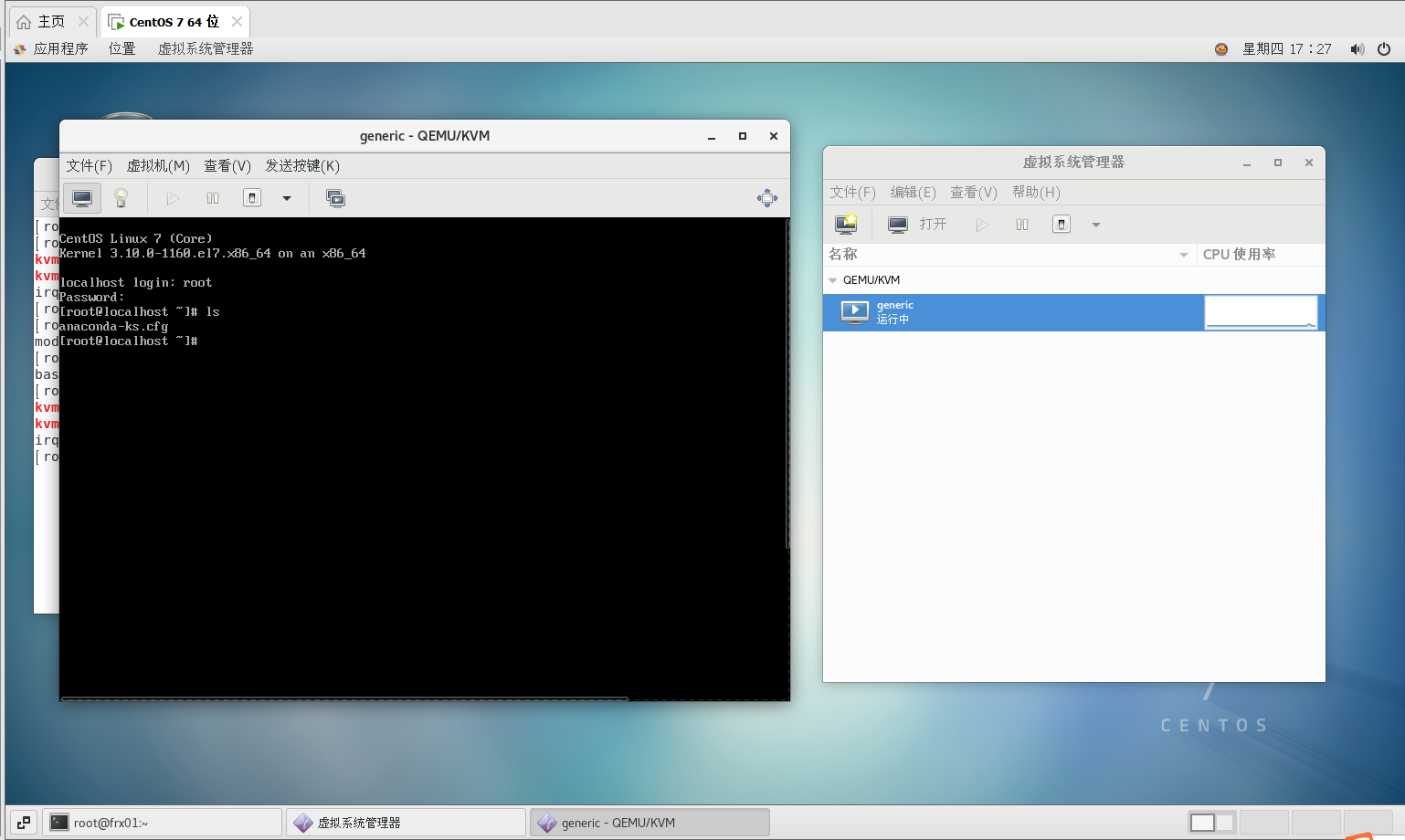This screenshot has width=1405, height=840.
Task: Open 虚拟系统管理器 app menu in top panel
Action: click(x=206, y=48)
